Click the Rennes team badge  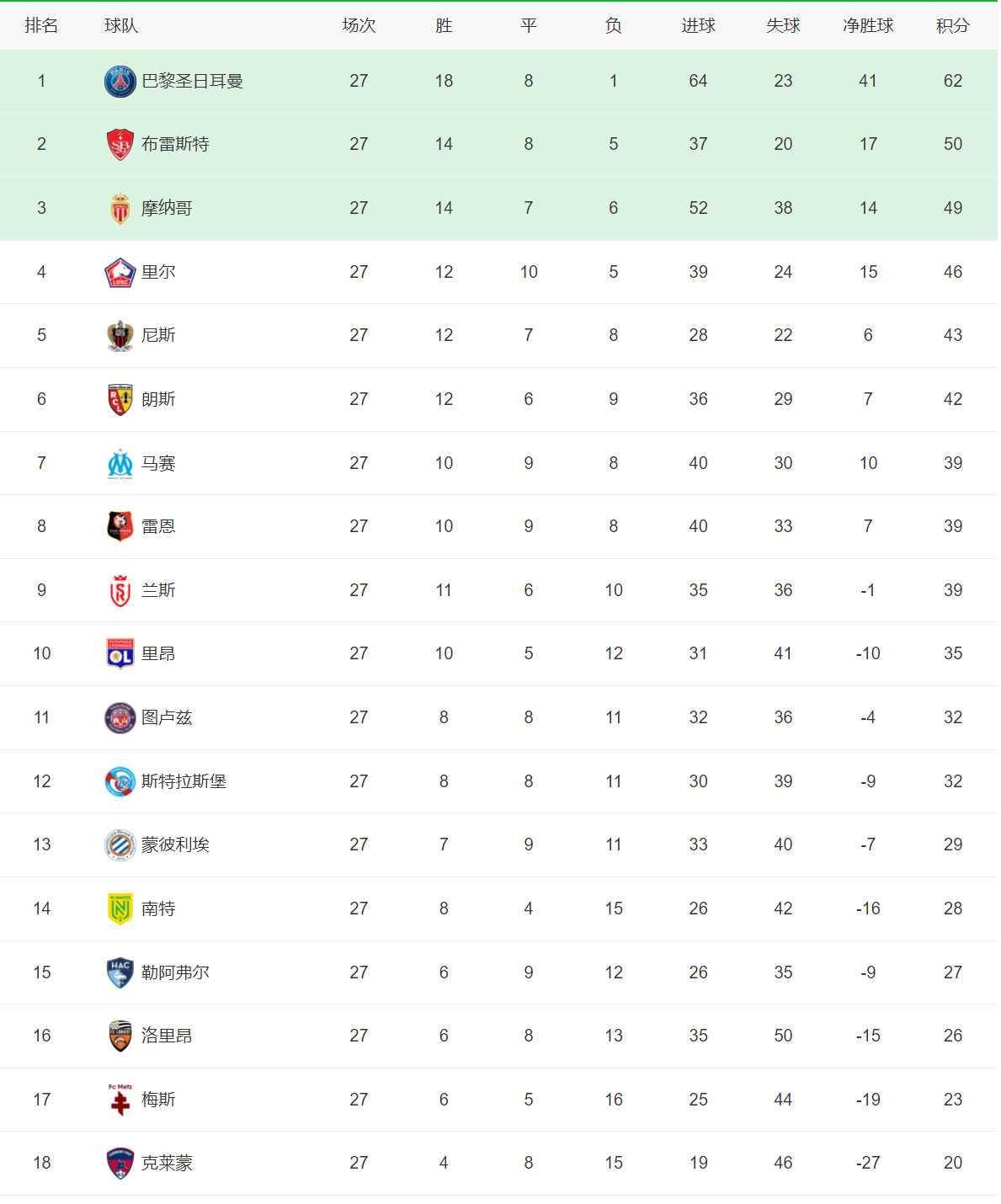coord(120,527)
